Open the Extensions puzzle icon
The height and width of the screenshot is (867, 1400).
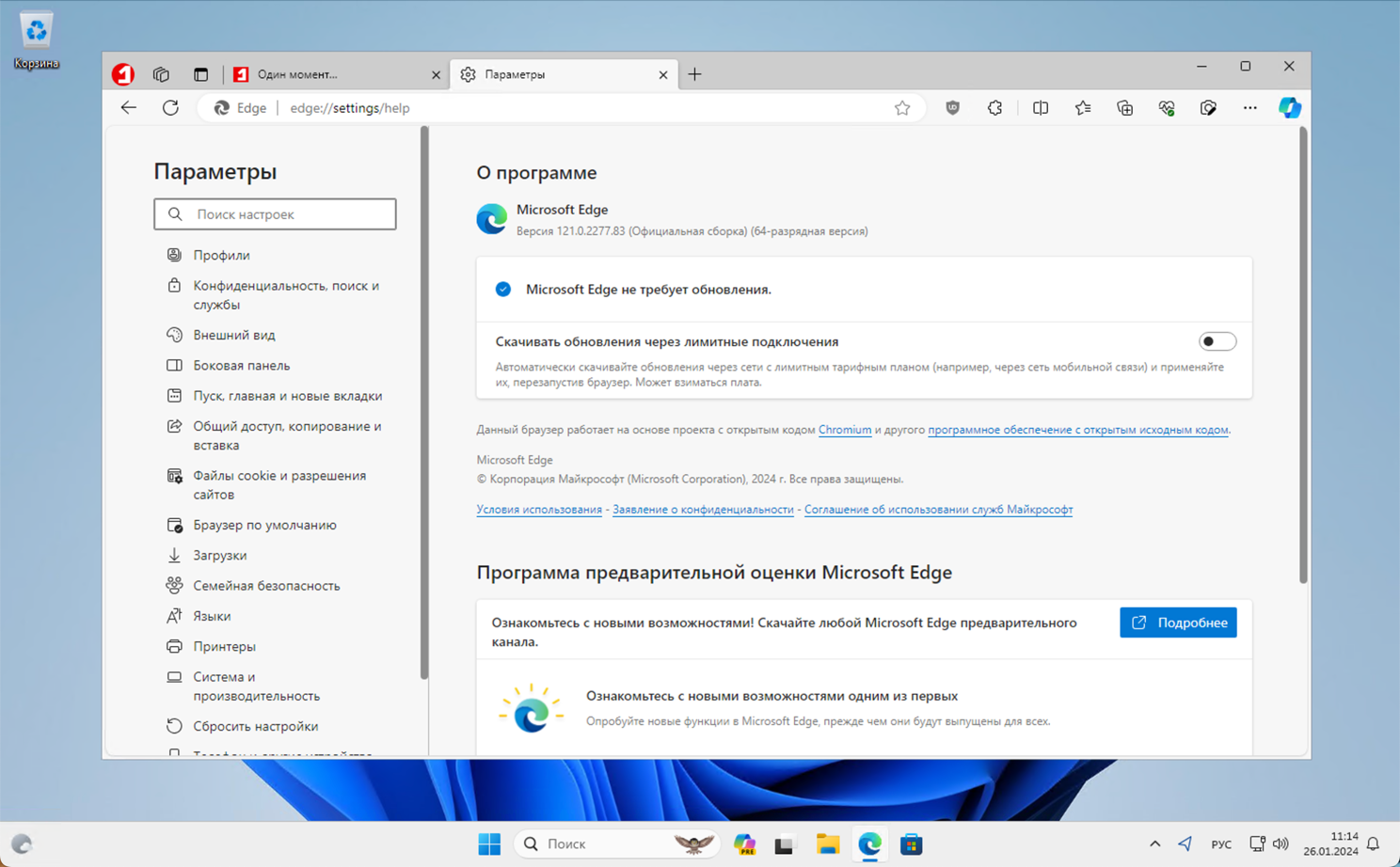994,108
